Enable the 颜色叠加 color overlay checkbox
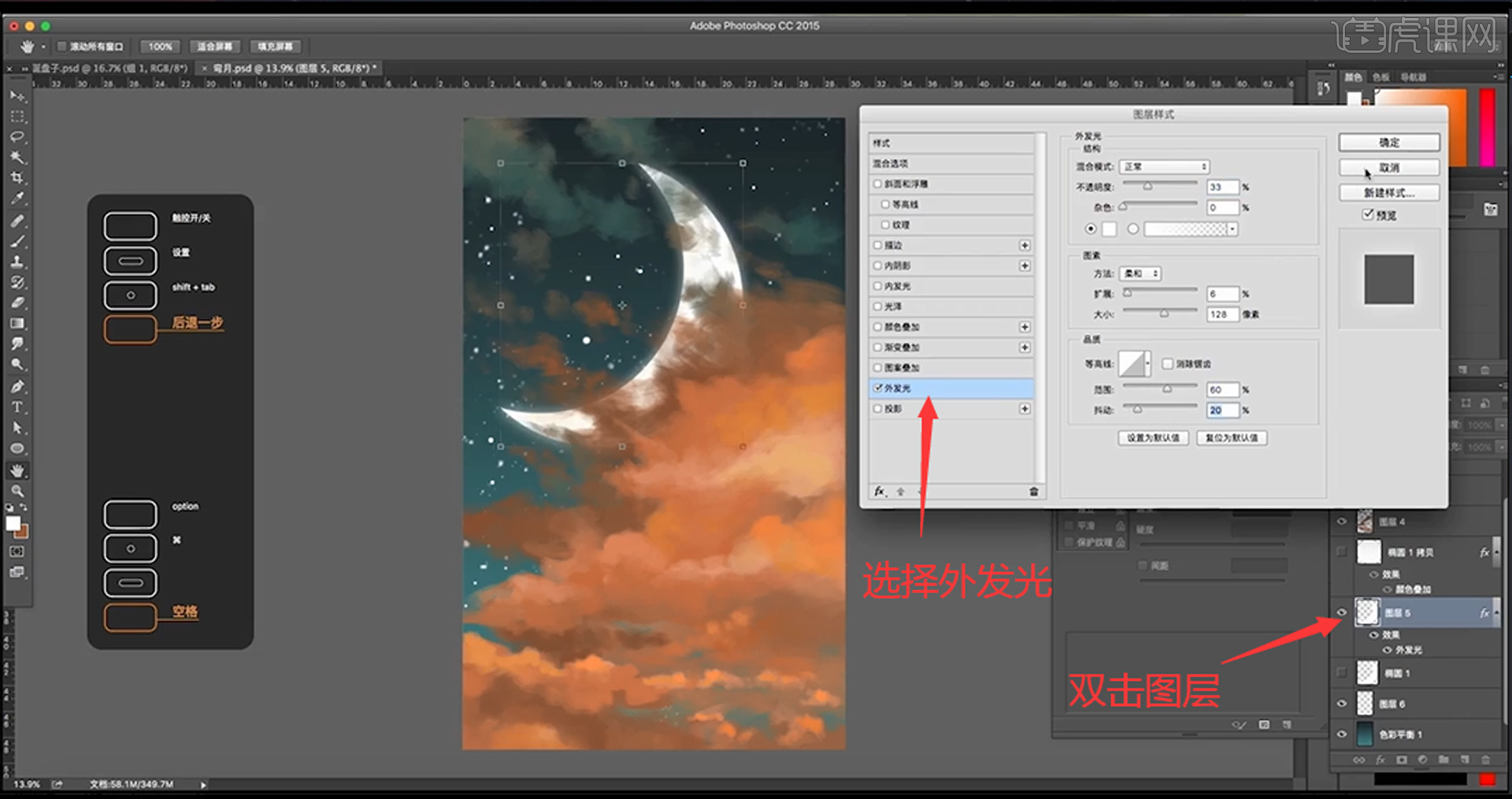Viewport: 1512px width, 799px height. coord(877,326)
